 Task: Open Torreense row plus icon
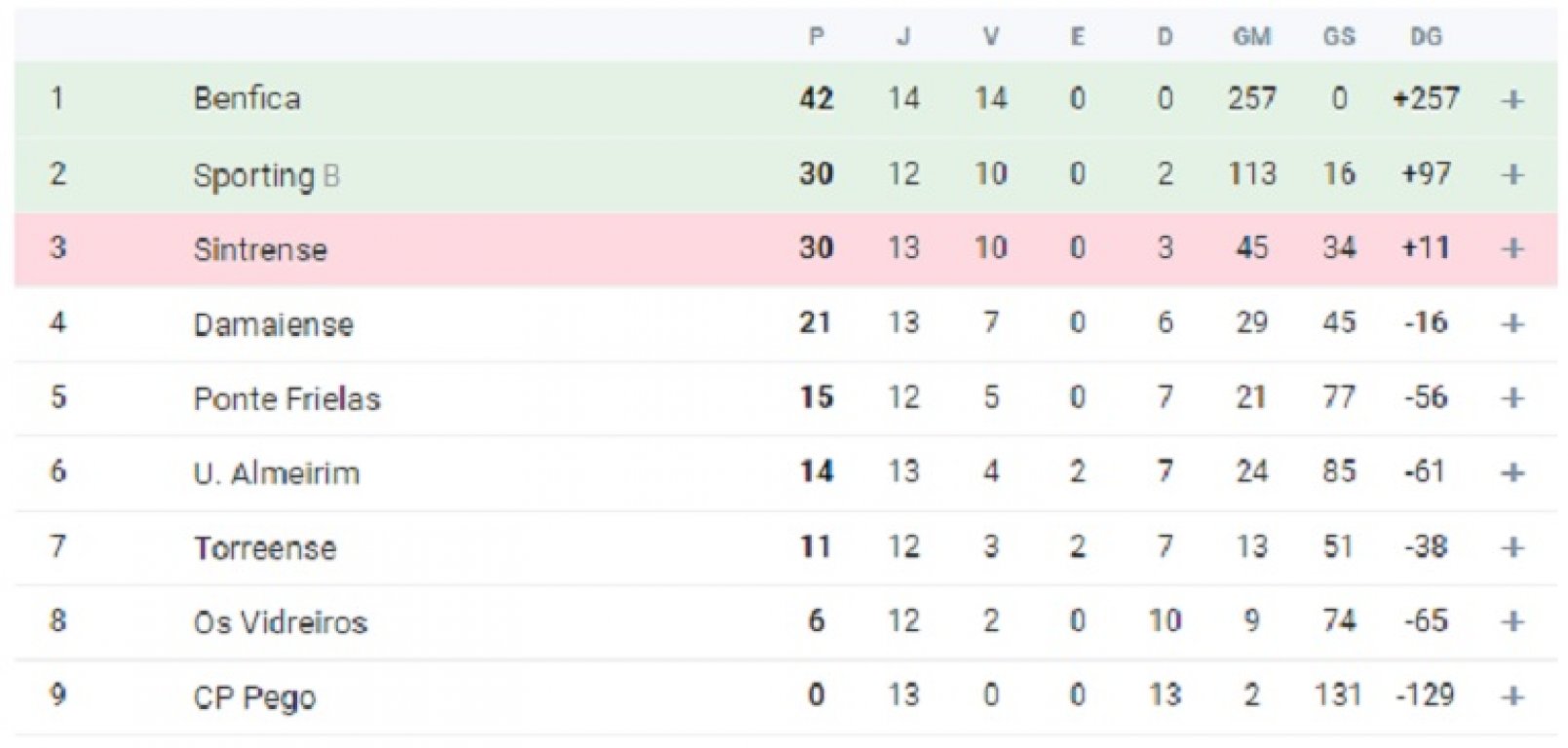coord(1512,547)
